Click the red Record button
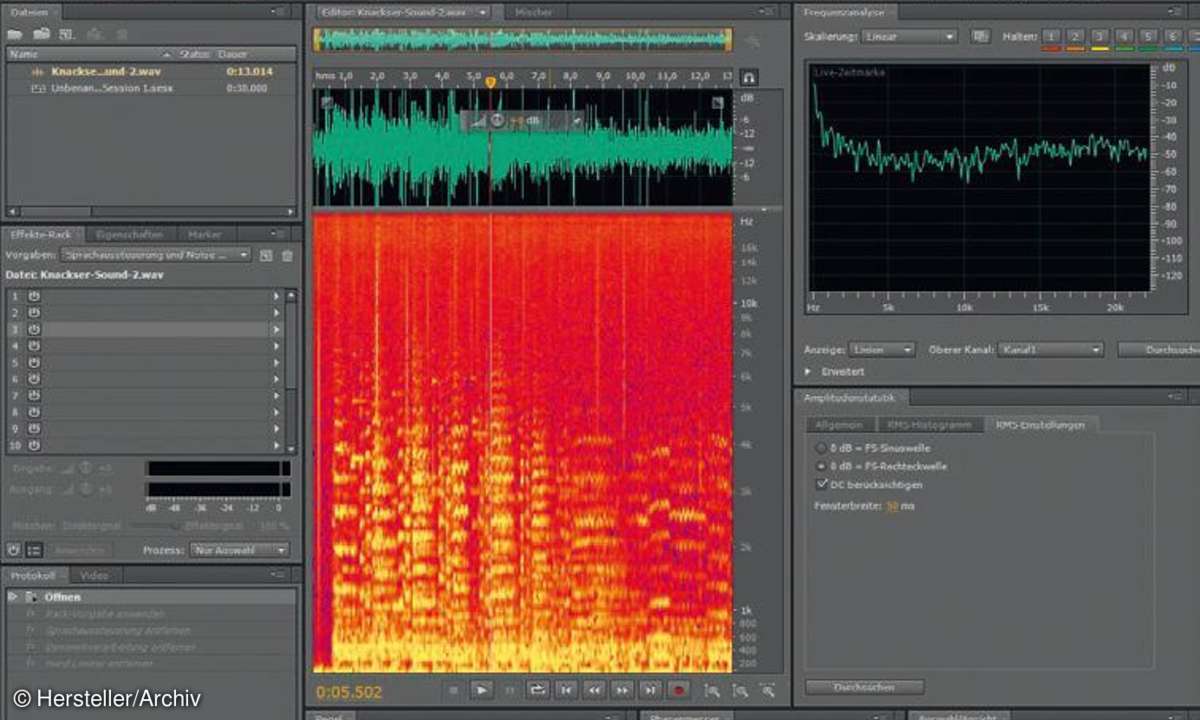 679,689
